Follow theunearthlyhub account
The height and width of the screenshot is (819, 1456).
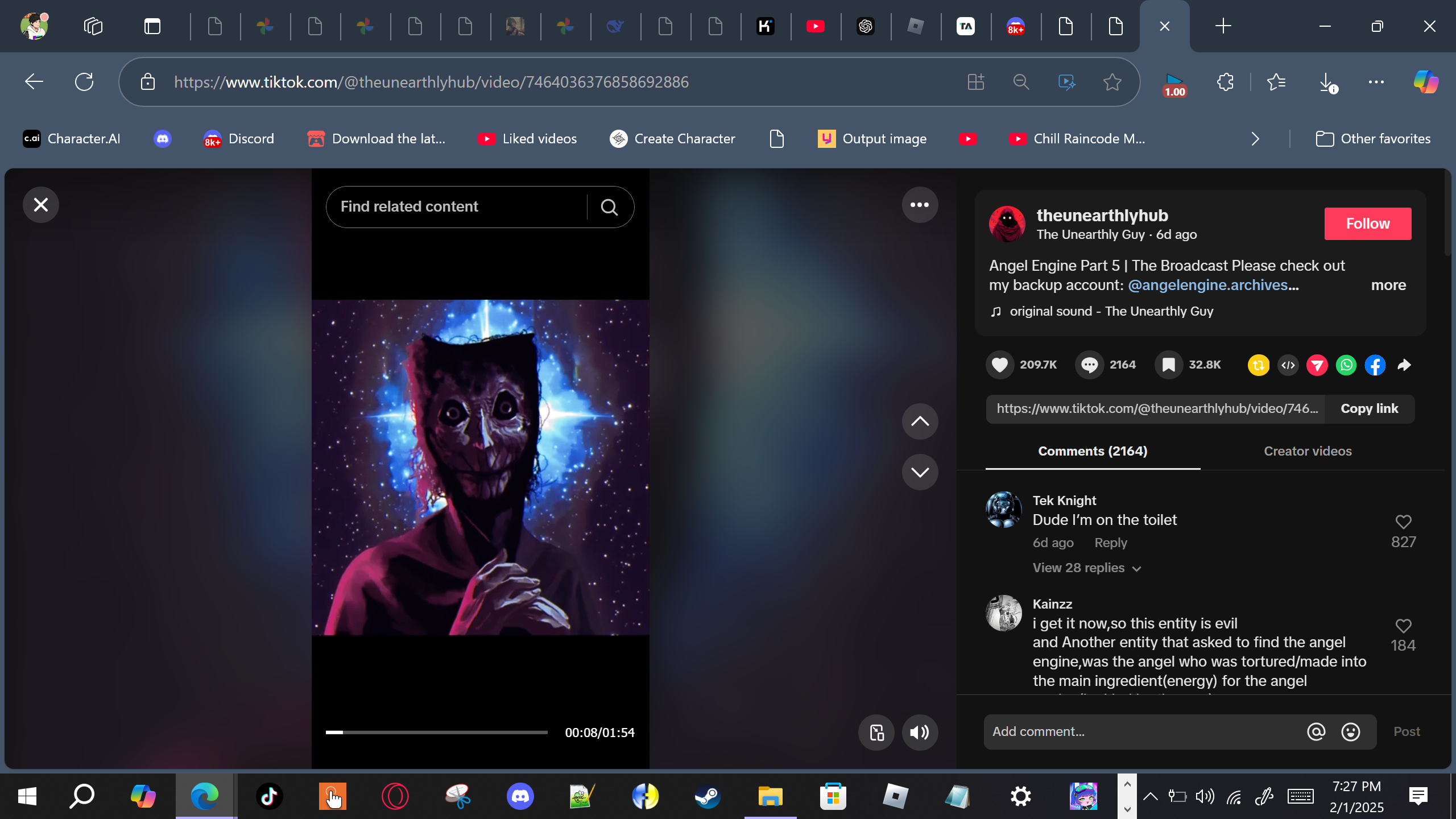[1367, 224]
